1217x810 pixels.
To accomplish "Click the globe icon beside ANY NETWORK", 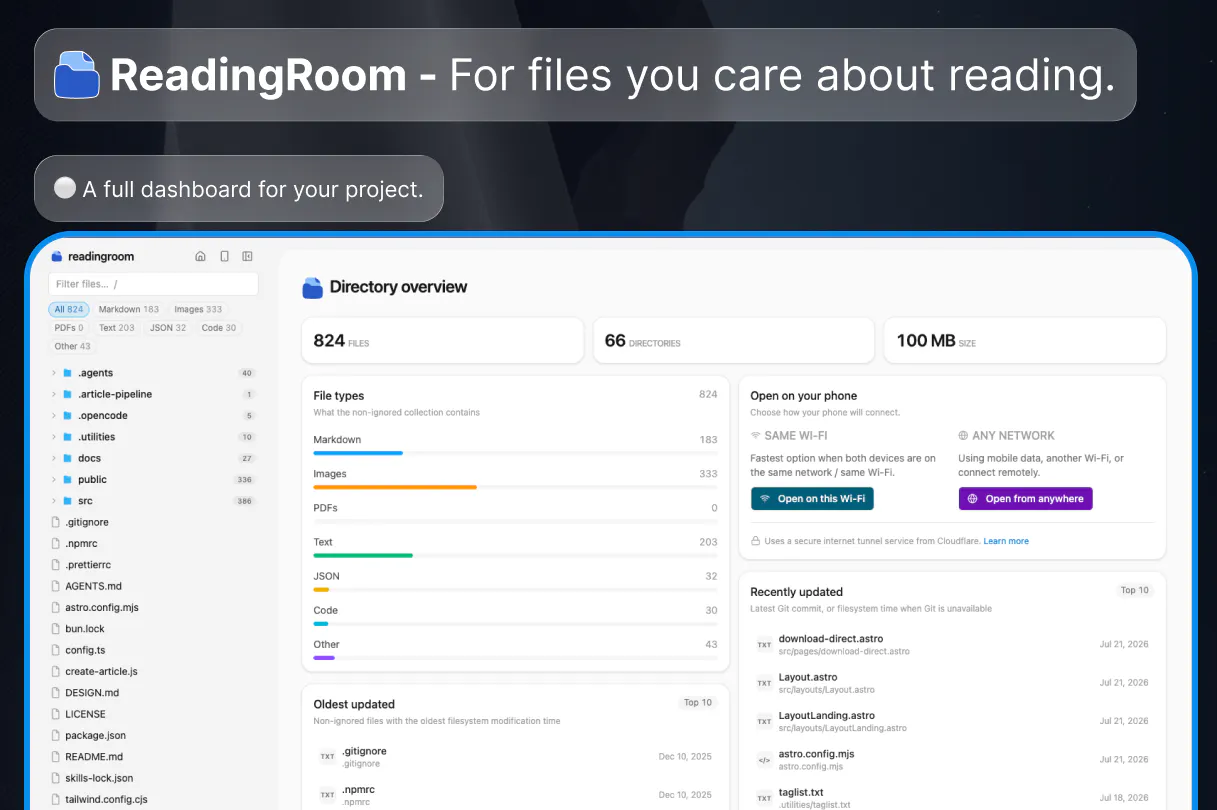I will (x=963, y=436).
